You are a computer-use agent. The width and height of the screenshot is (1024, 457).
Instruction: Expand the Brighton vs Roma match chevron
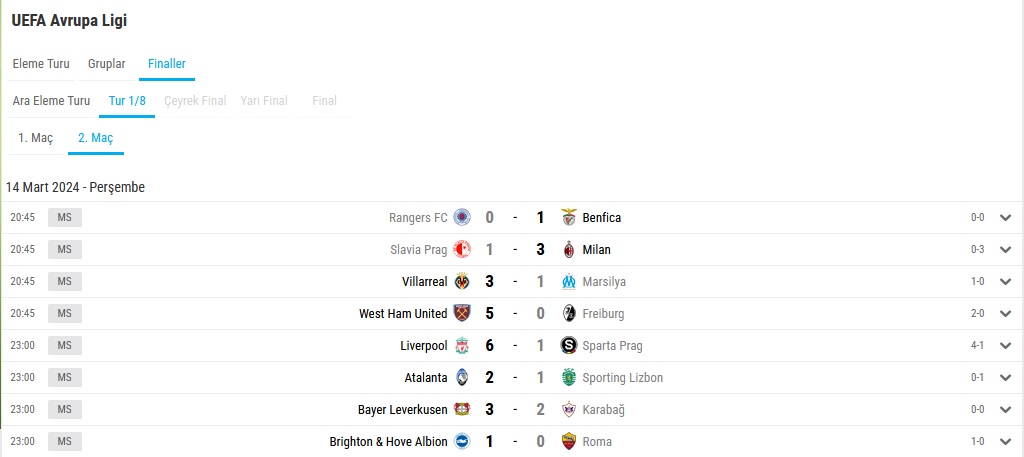(1005, 441)
